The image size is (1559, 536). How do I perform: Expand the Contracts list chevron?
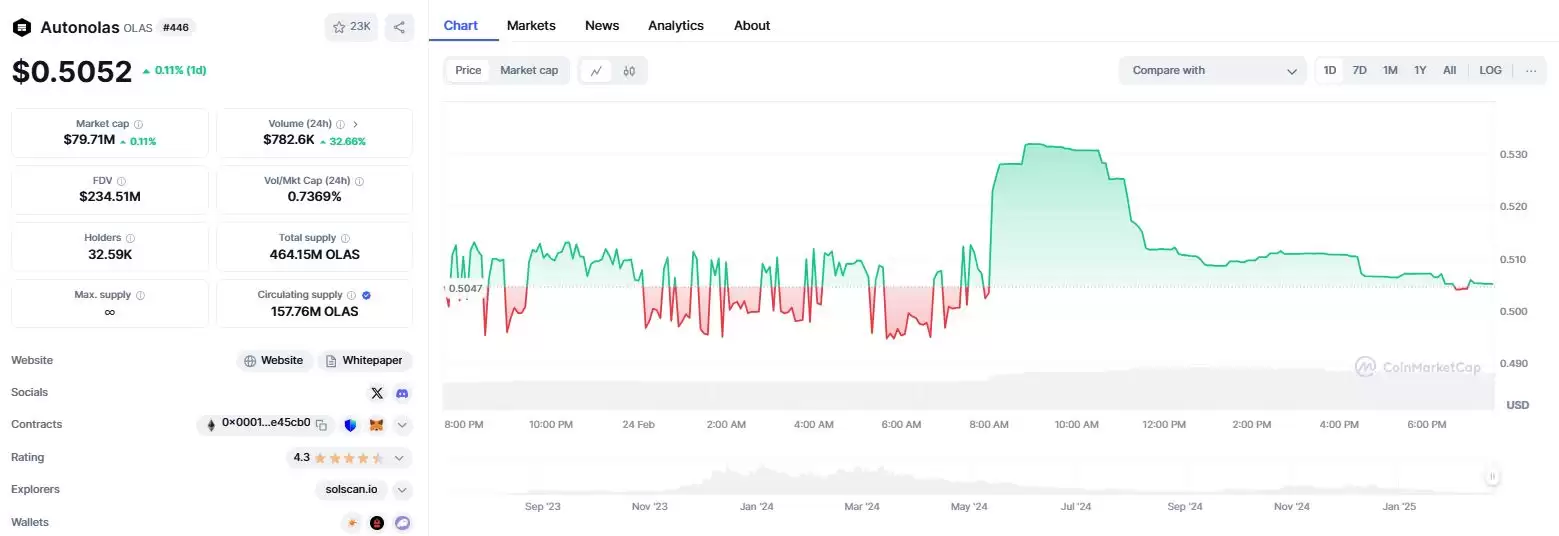pyautogui.click(x=402, y=425)
